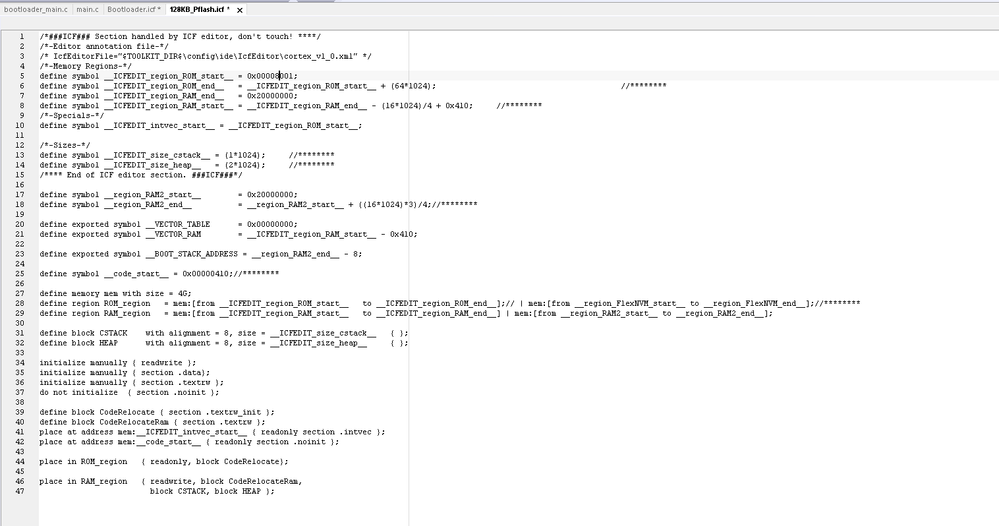Click the (64*1024) expression on line 6
Screen dimensions: 999x526
[x=412, y=86]
